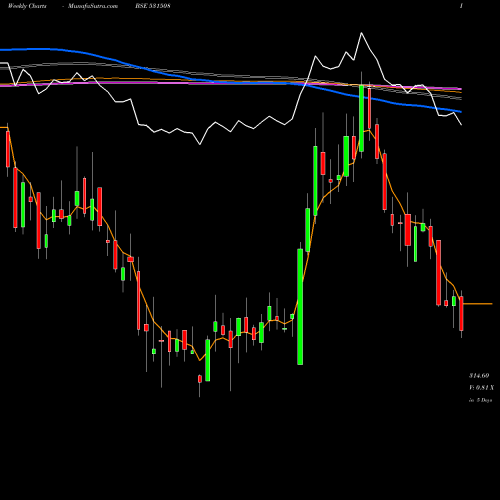Image resolution: width=500 pixels, height=500 pixels.
Task: Click the "314.69" price value
Action: pyautogui.click(x=479, y=376)
